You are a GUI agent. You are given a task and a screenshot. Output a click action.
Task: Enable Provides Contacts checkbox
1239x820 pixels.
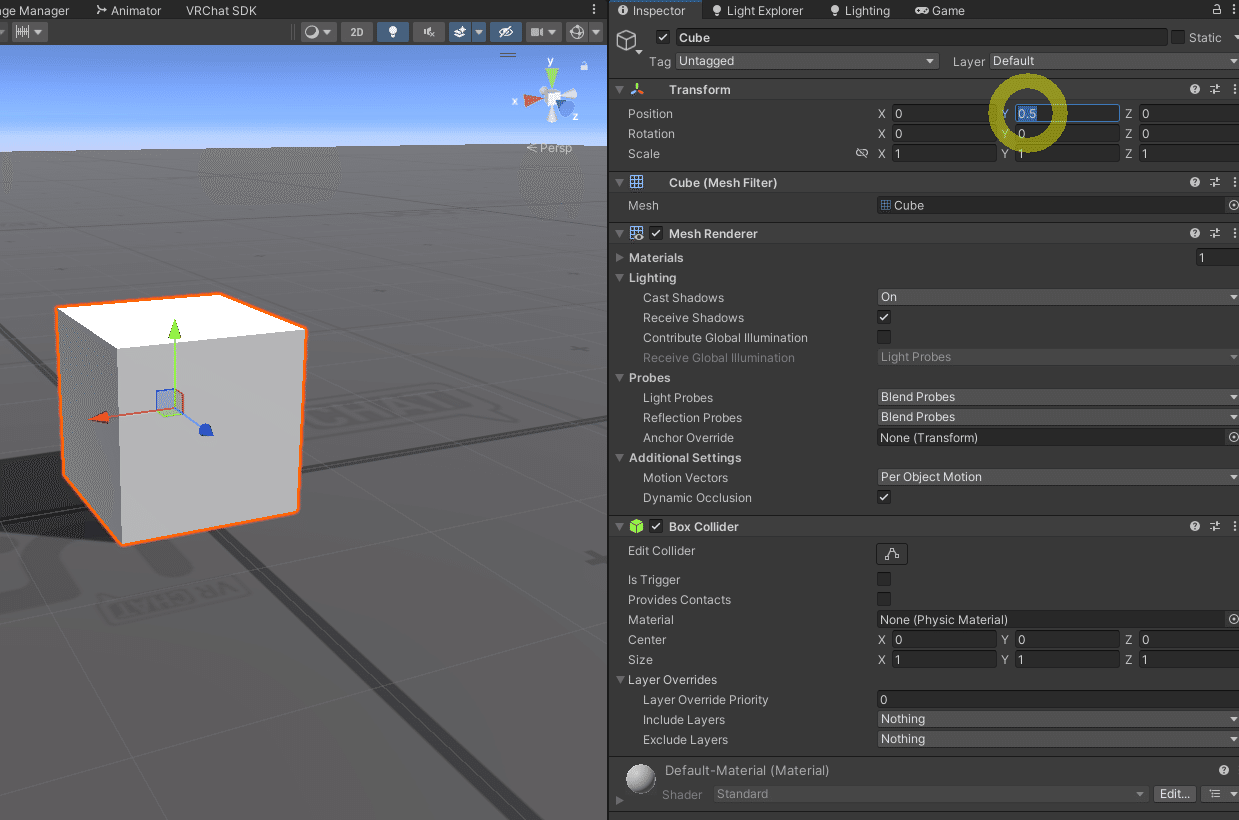pyautogui.click(x=884, y=599)
